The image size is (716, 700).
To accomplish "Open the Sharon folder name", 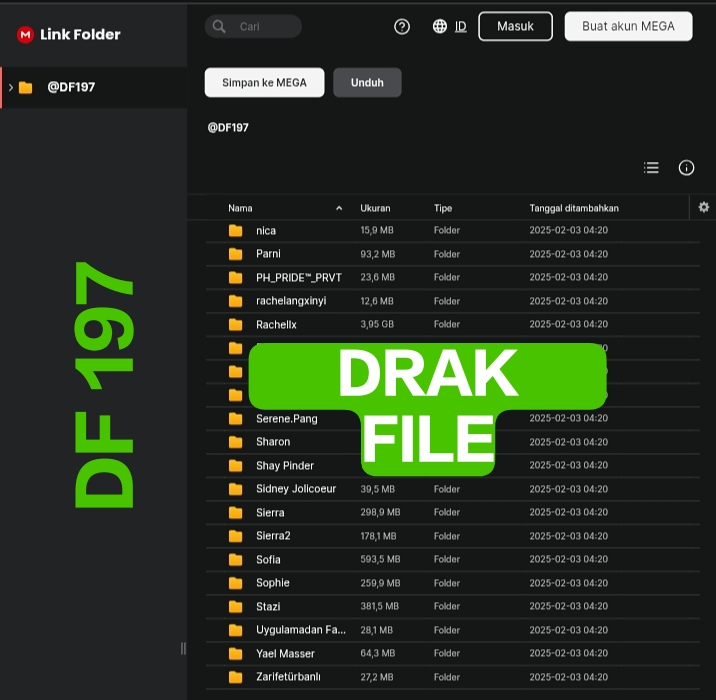I will coord(273,442).
